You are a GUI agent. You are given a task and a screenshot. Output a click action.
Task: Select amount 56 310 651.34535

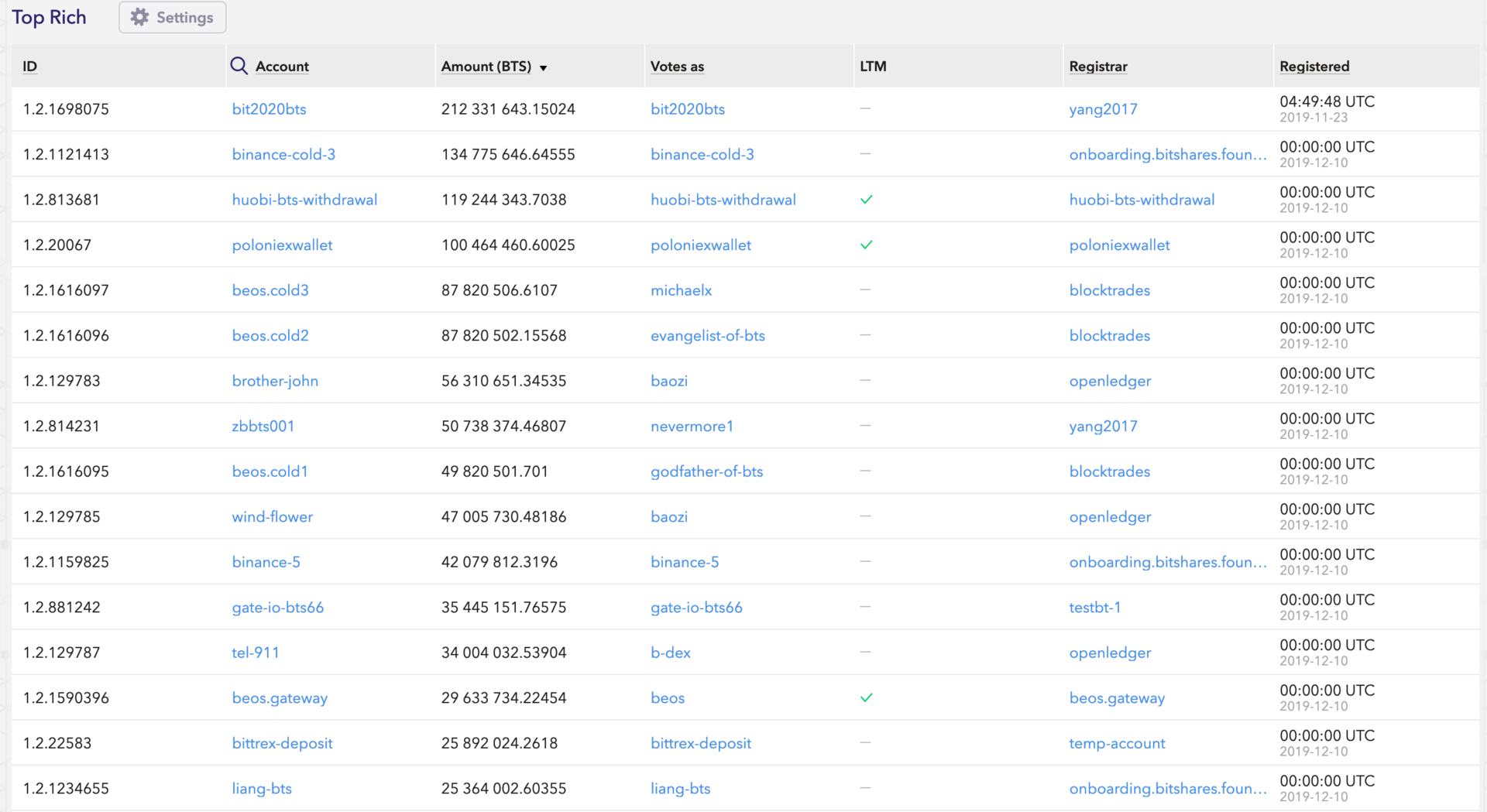(503, 381)
